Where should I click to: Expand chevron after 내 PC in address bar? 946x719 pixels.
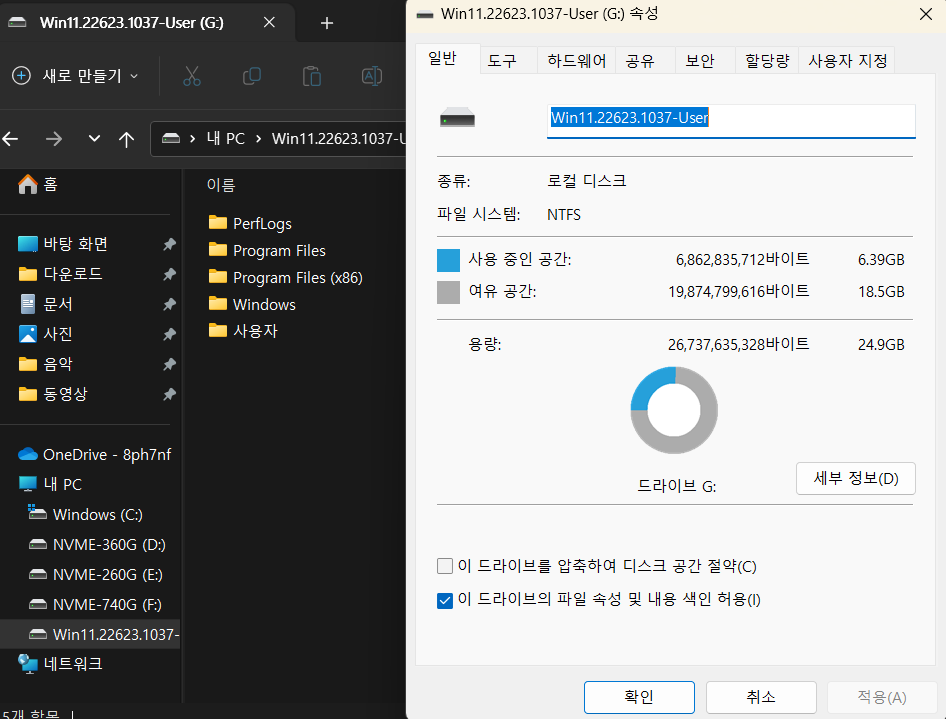click(258, 139)
